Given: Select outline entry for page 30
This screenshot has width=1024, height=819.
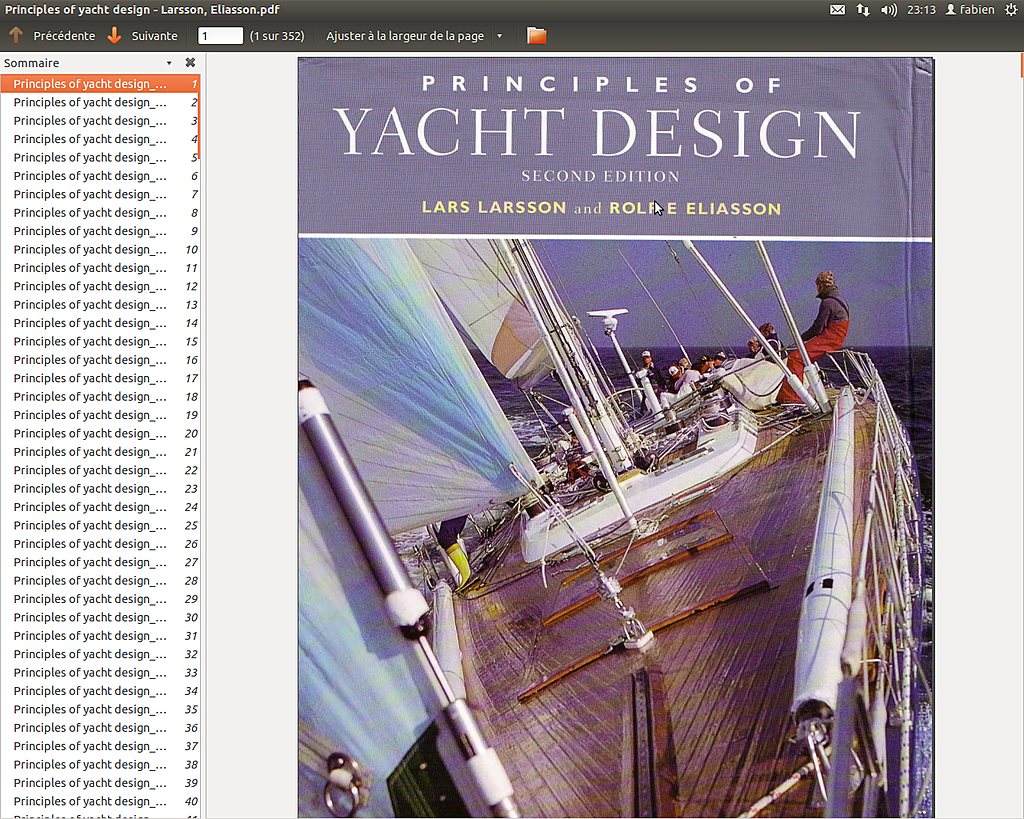Looking at the screenshot, I should click(x=101, y=618).
